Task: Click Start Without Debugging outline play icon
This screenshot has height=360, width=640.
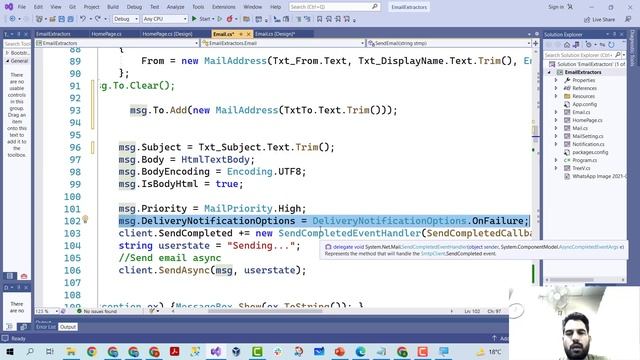Action: (x=220, y=19)
